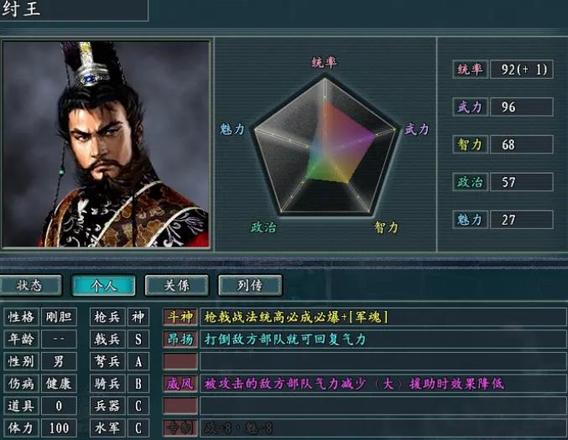The image size is (568, 440).
Task: Select the 昂扬 skill label
Action: [180, 339]
